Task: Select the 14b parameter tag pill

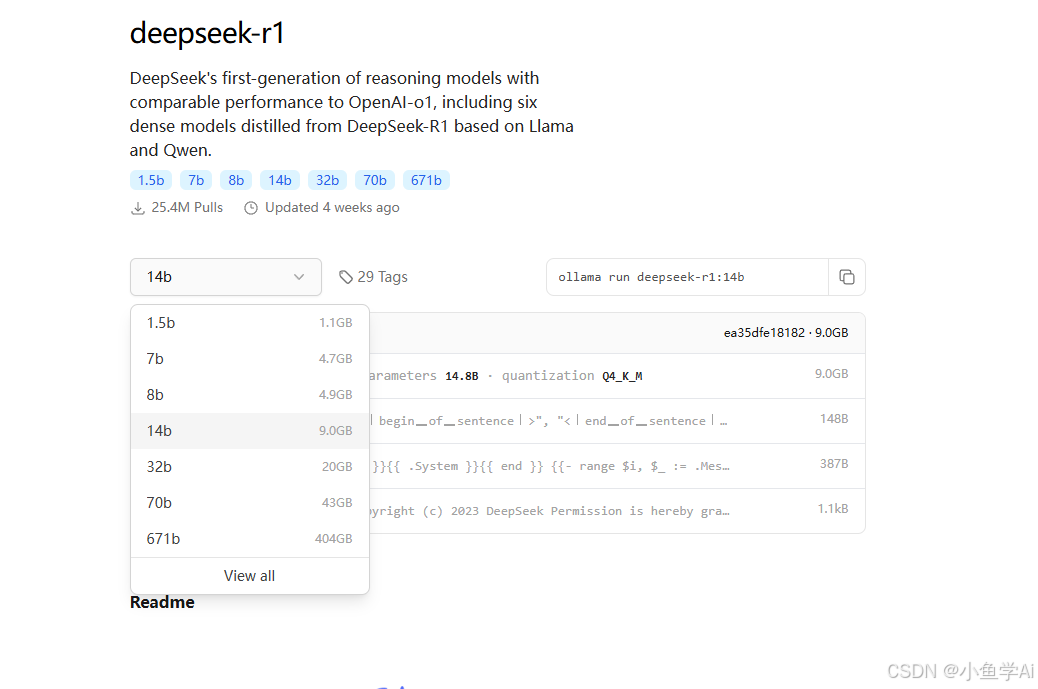Action: [280, 180]
